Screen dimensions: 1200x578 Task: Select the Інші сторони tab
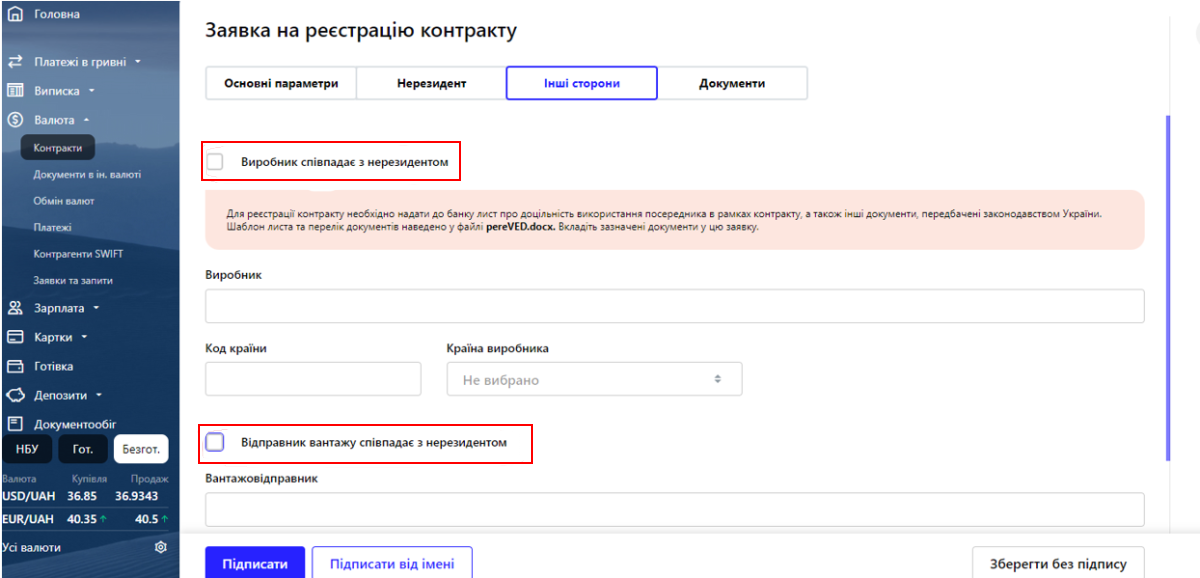582,84
